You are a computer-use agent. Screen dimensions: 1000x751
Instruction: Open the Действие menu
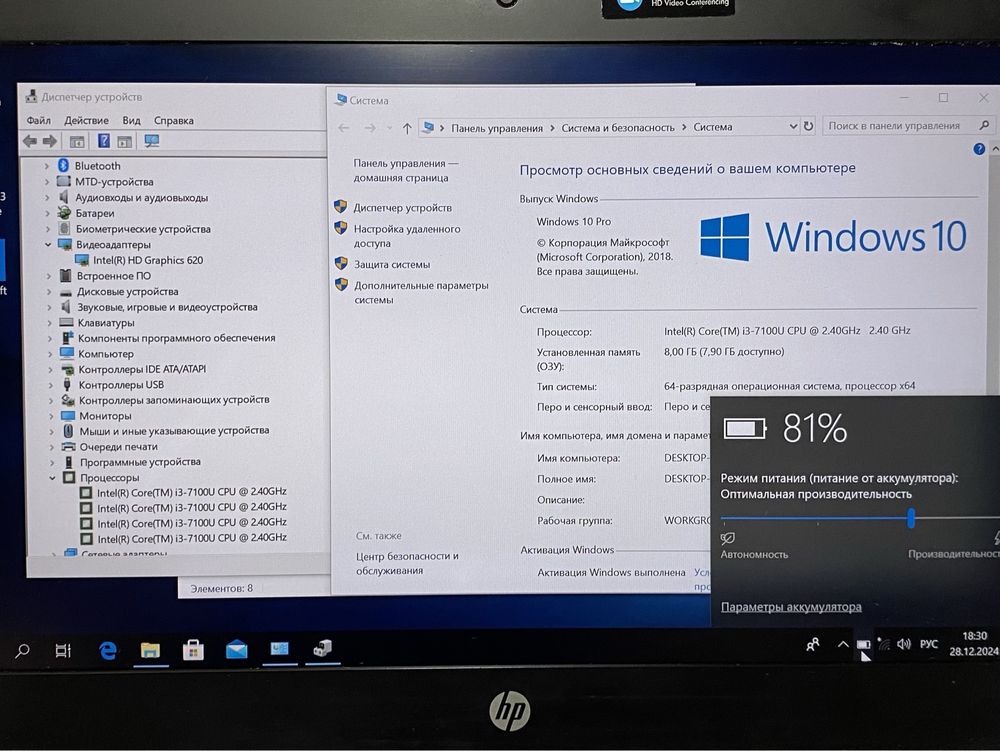[x=86, y=120]
